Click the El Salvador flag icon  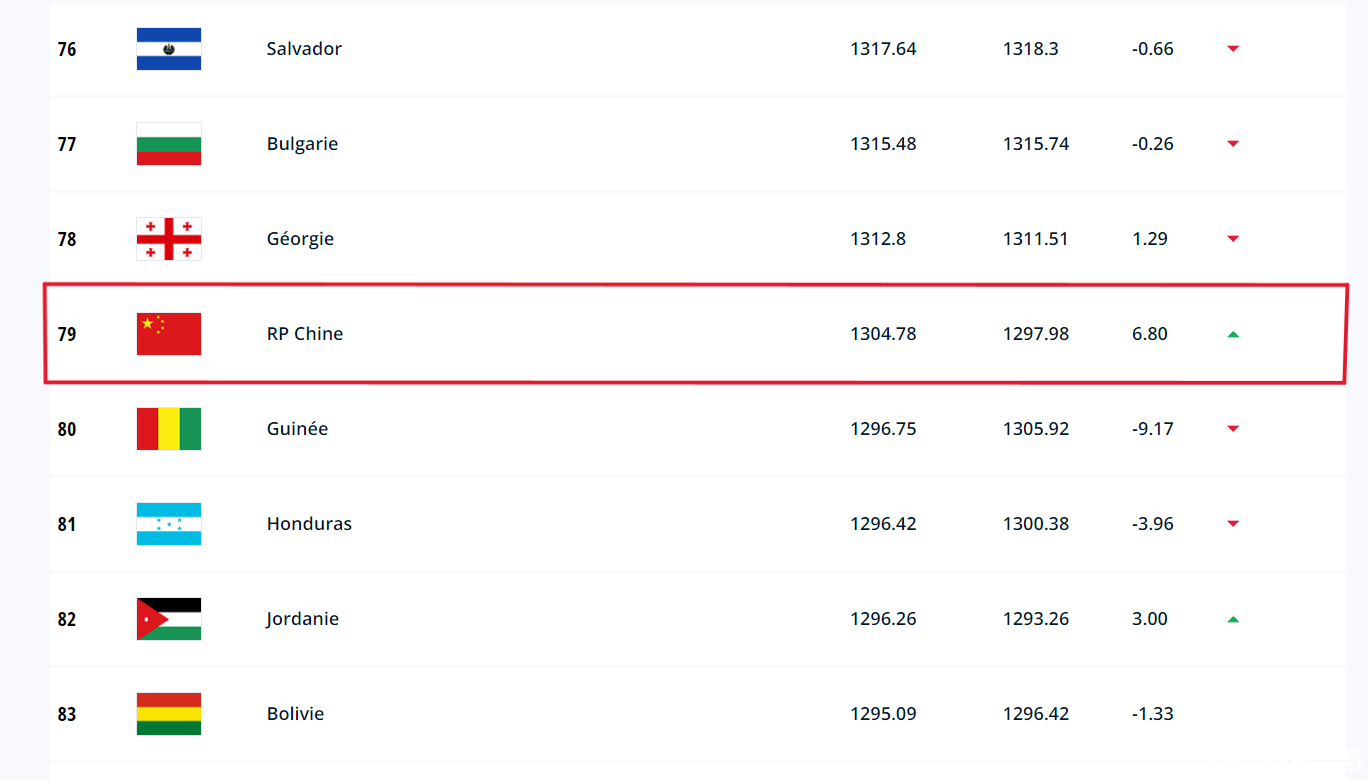(x=169, y=49)
